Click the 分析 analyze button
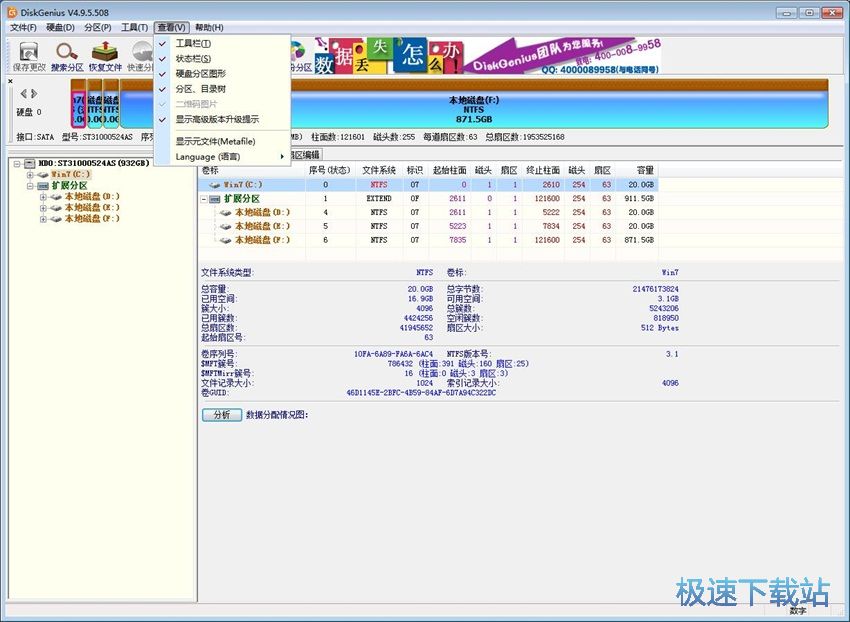The height and width of the screenshot is (622, 850). pos(222,415)
